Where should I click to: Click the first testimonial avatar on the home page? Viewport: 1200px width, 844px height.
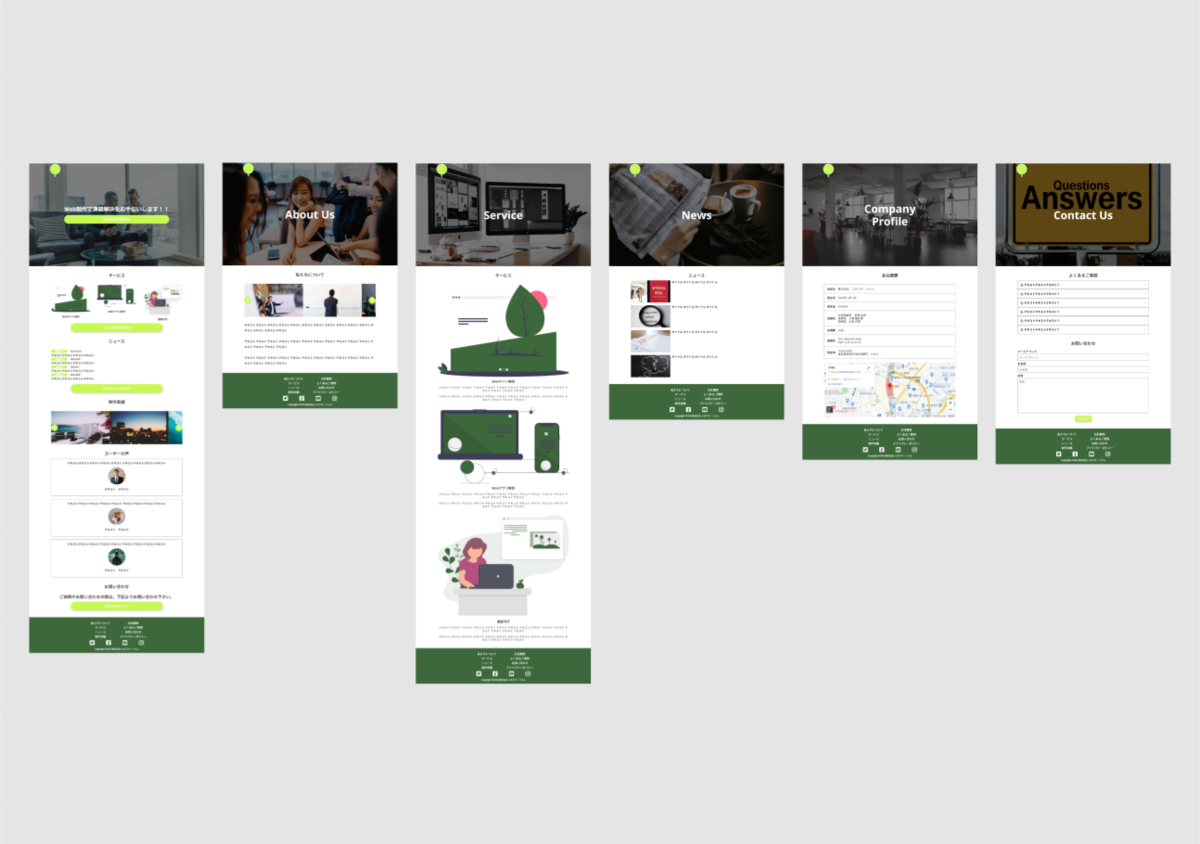[117, 477]
